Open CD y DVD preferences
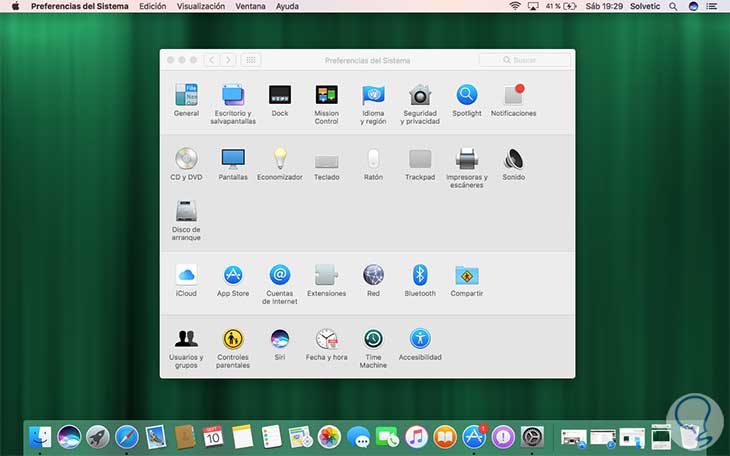The height and width of the screenshot is (456, 730). [x=186, y=159]
